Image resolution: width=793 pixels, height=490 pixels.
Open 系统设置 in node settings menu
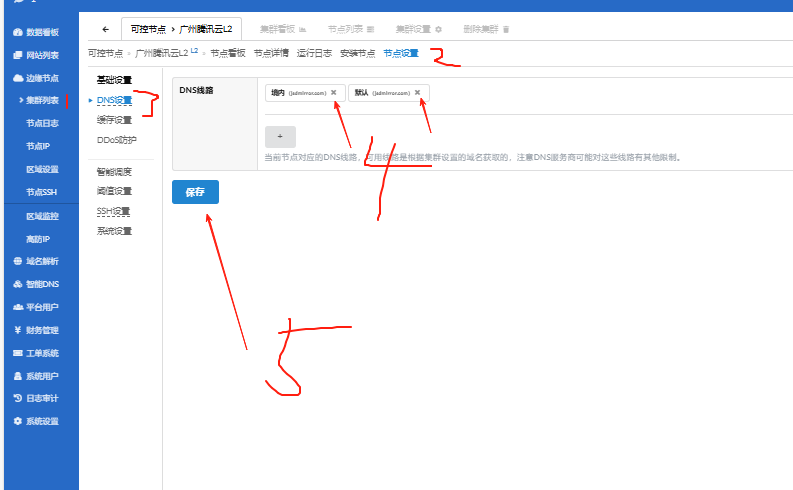coord(114,231)
